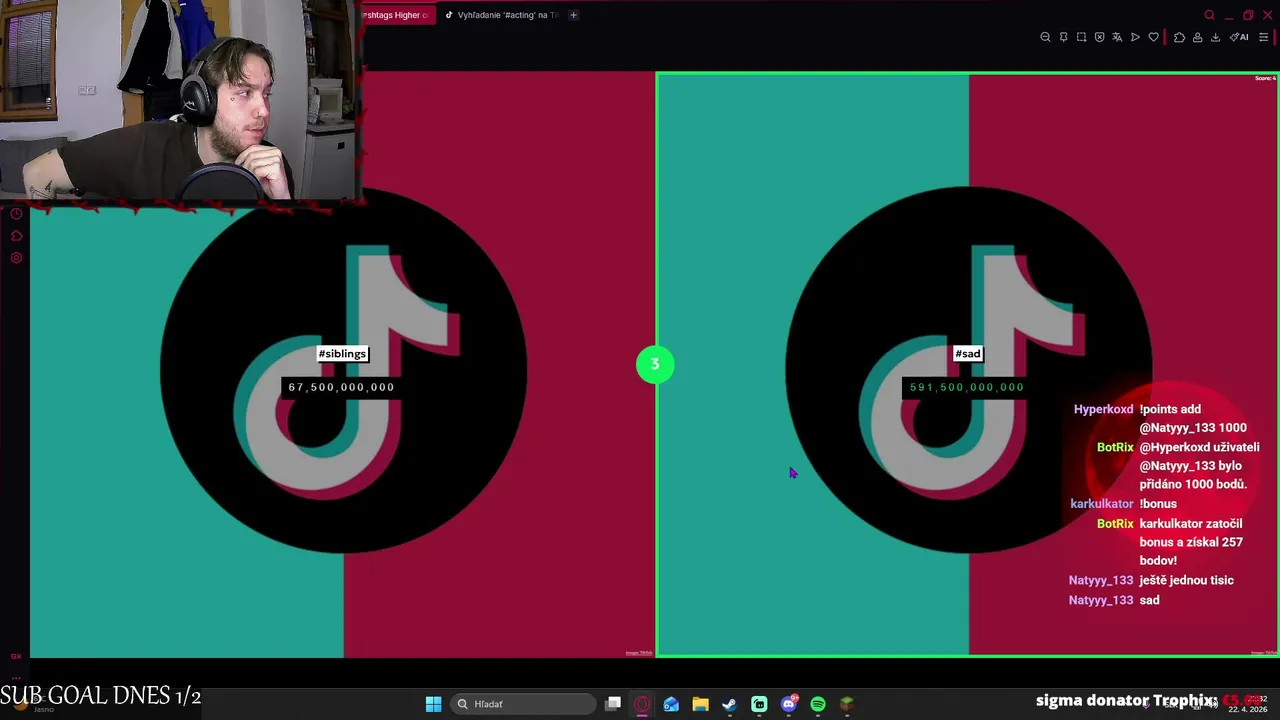
Task: Click the karkulkator username in chat
Action: [1101, 504]
